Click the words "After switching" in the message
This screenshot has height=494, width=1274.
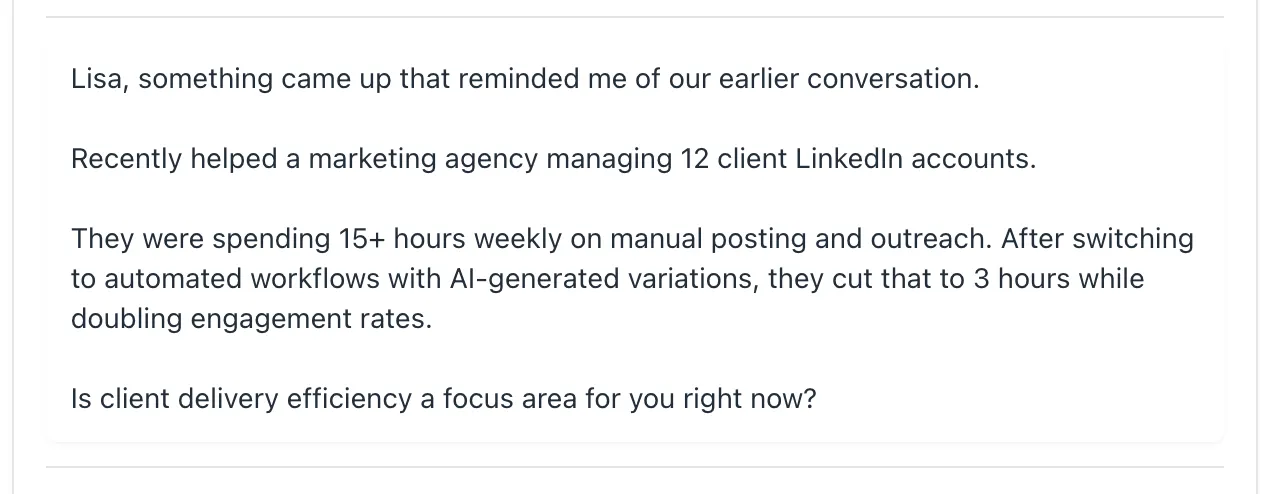coord(1097,240)
